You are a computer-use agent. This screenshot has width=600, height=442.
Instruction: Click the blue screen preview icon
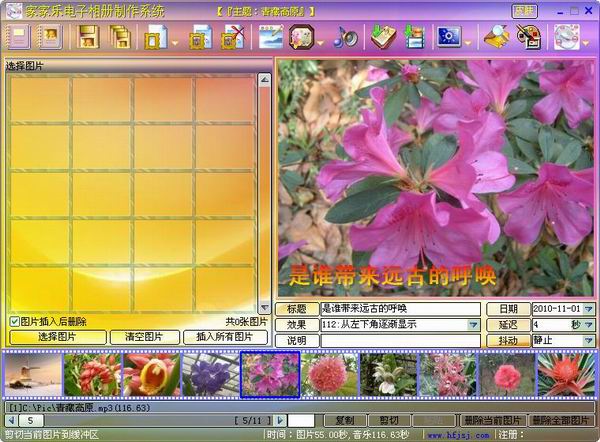pos(448,37)
